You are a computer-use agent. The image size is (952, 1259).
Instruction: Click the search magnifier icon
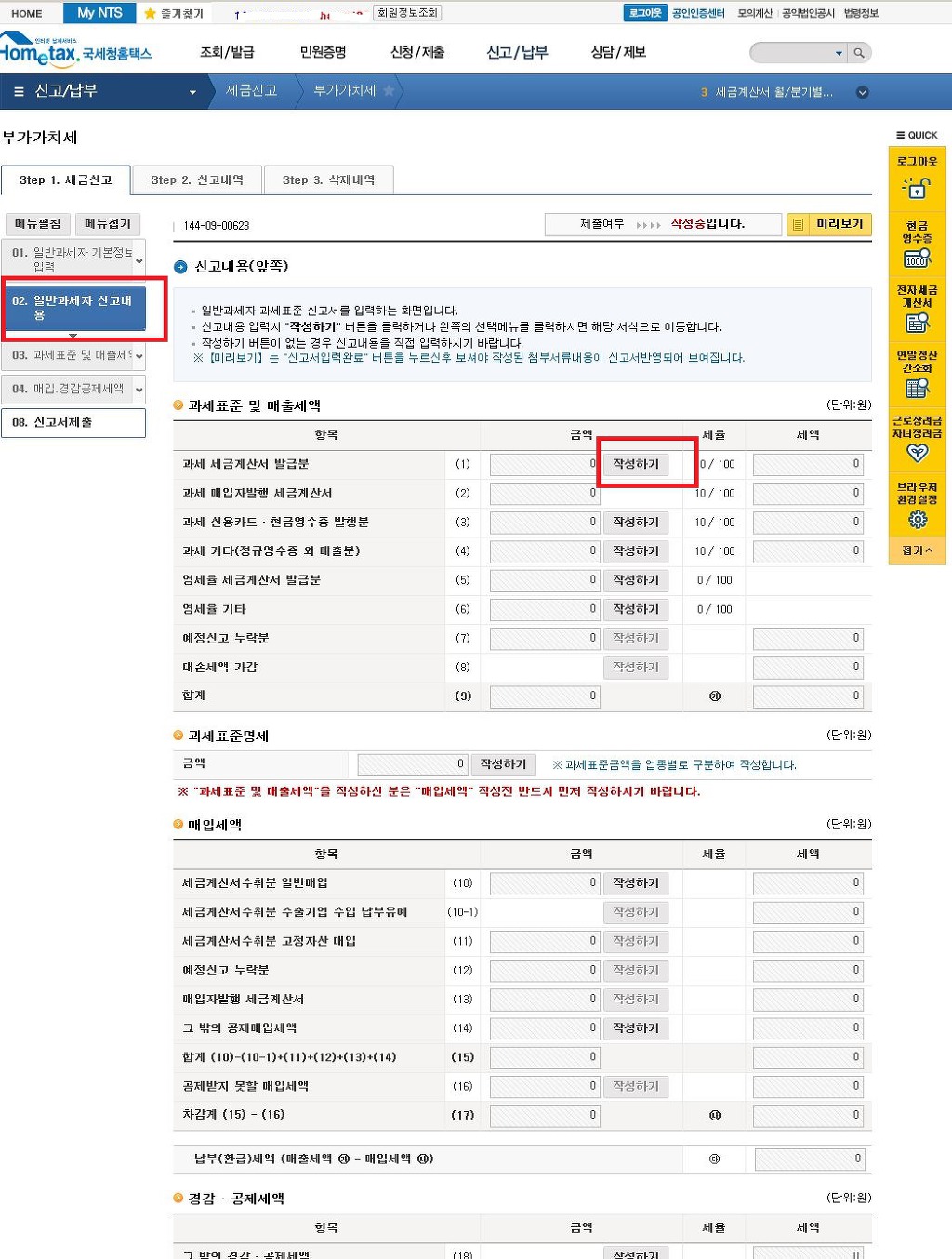[860, 53]
